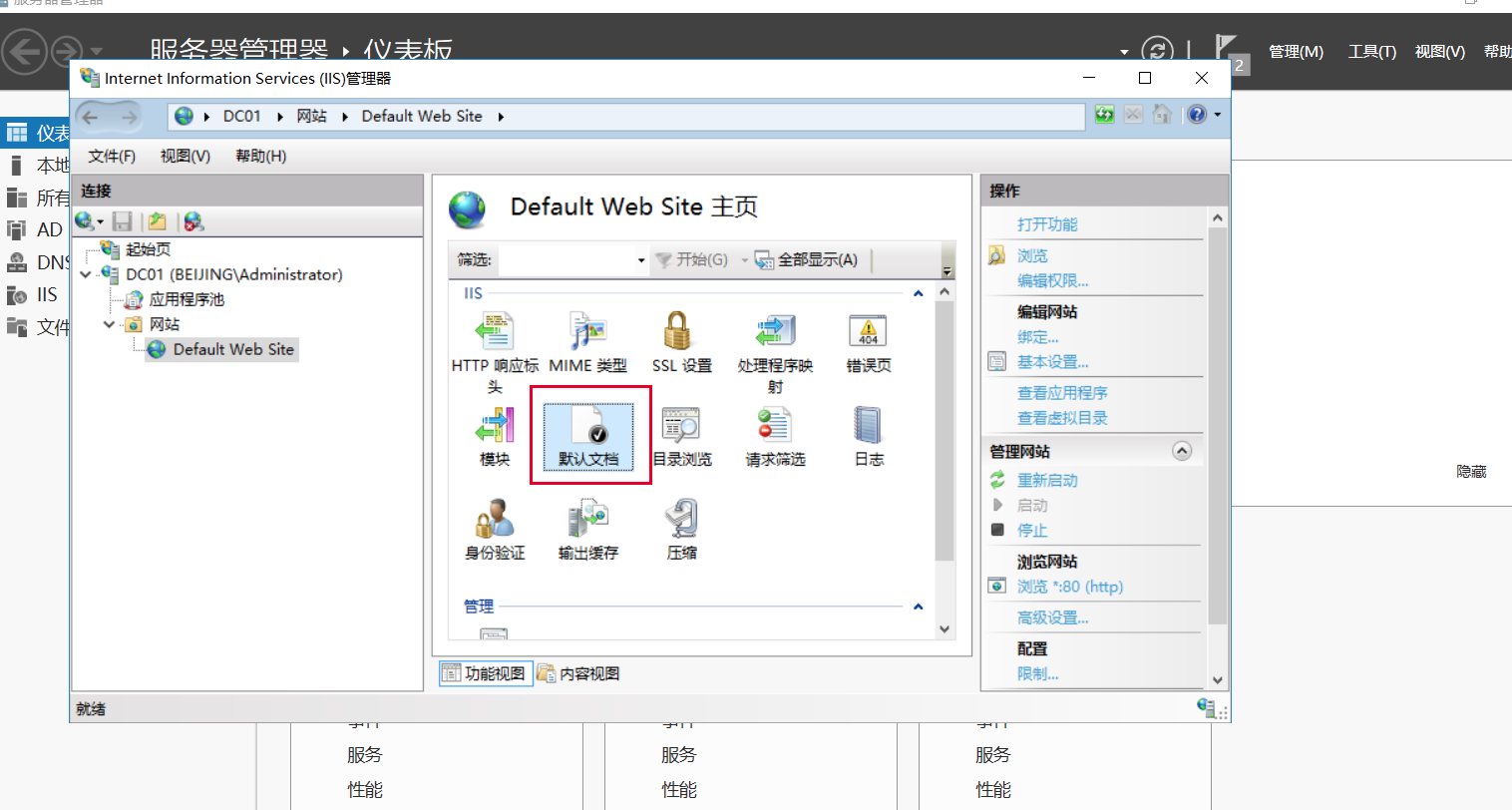Open the 压缩 feature icon
This screenshot has width=1512, height=810.
[x=681, y=529]
